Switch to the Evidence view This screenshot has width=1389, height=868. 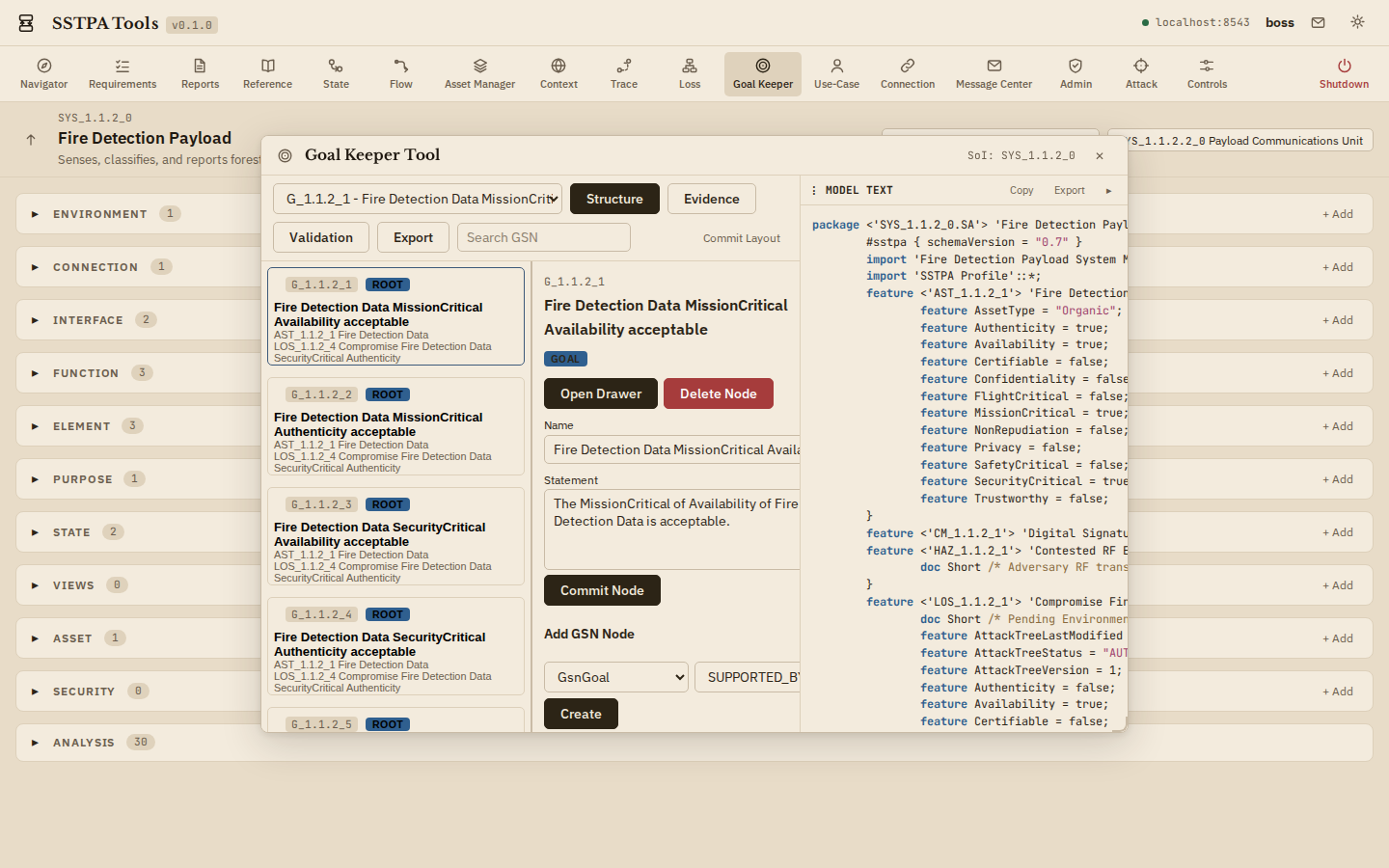pyautogui.click(x=712, y=199)
